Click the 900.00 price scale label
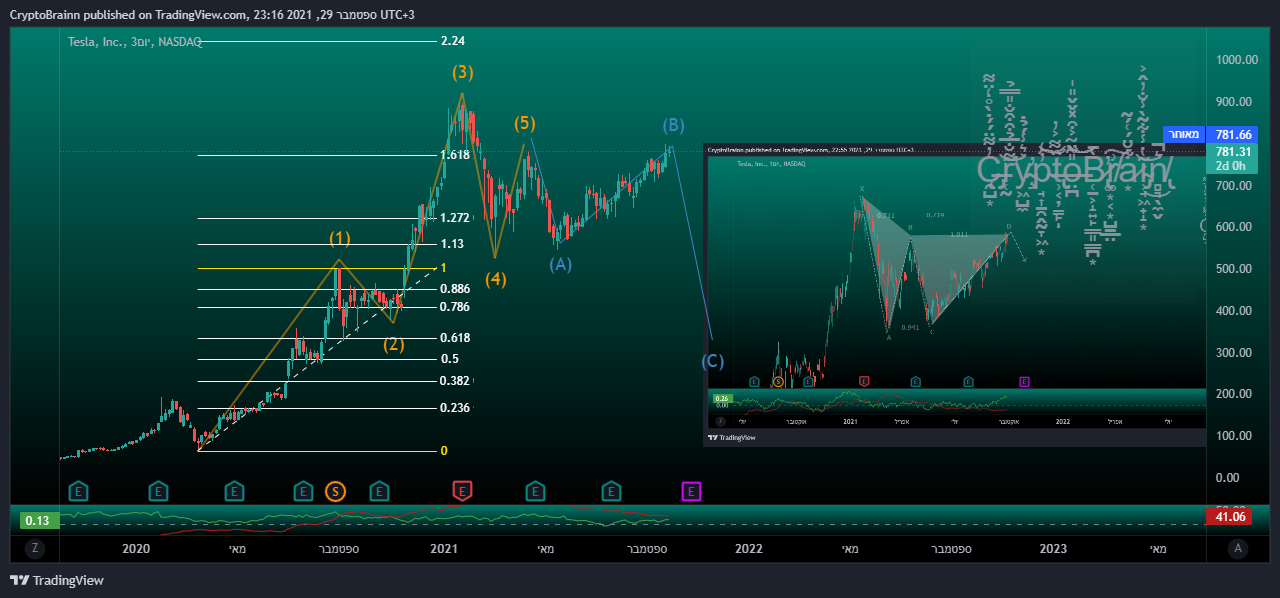Viewport: 1280px width, 598px height. click(x=1236, y=102)
